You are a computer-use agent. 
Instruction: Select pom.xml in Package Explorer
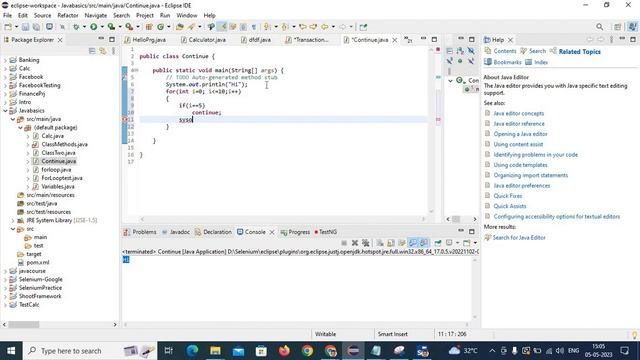pyautogui.click(x=38, y=262)
